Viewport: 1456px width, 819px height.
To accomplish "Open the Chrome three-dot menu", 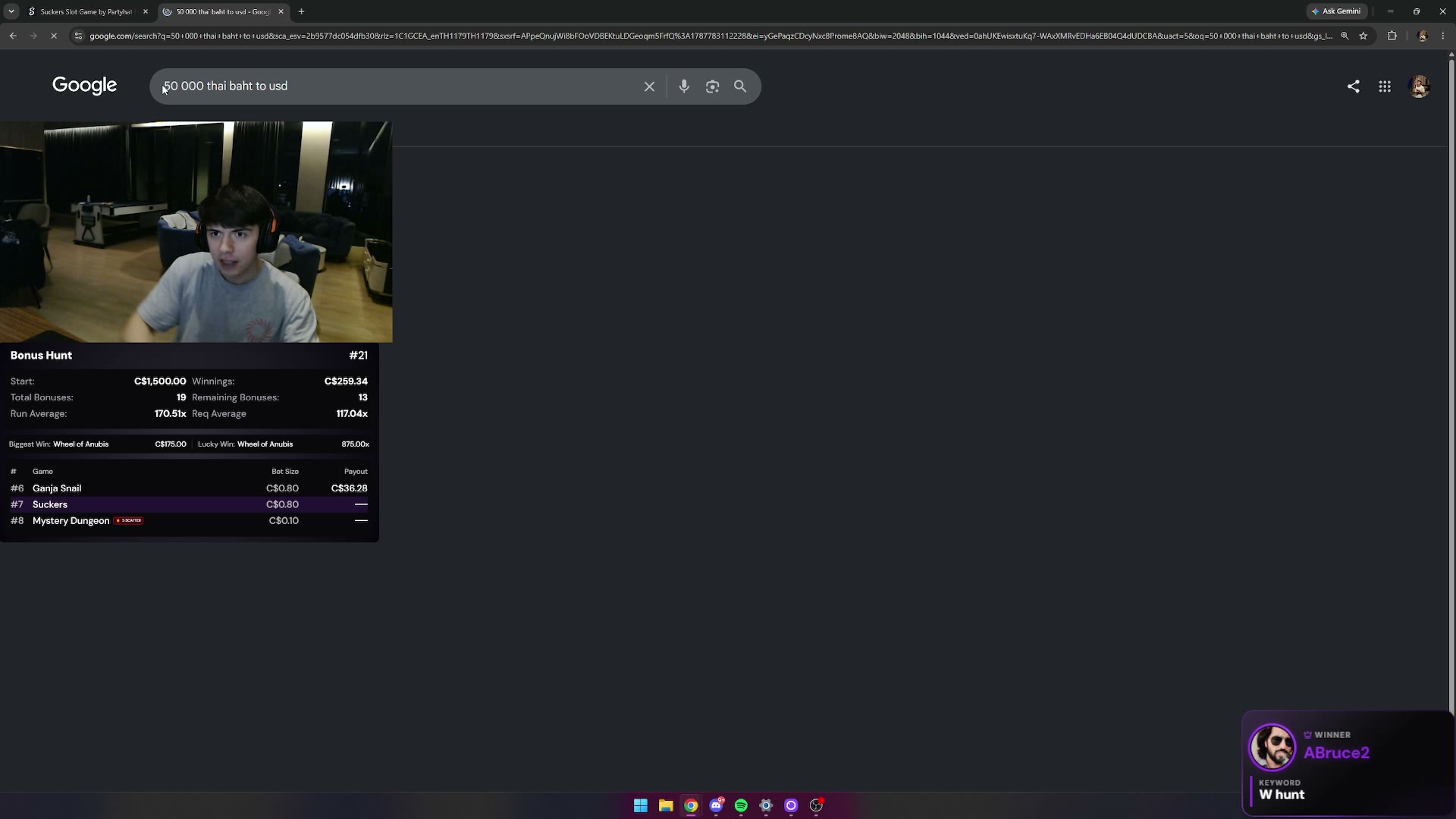I will point(1442,36).
